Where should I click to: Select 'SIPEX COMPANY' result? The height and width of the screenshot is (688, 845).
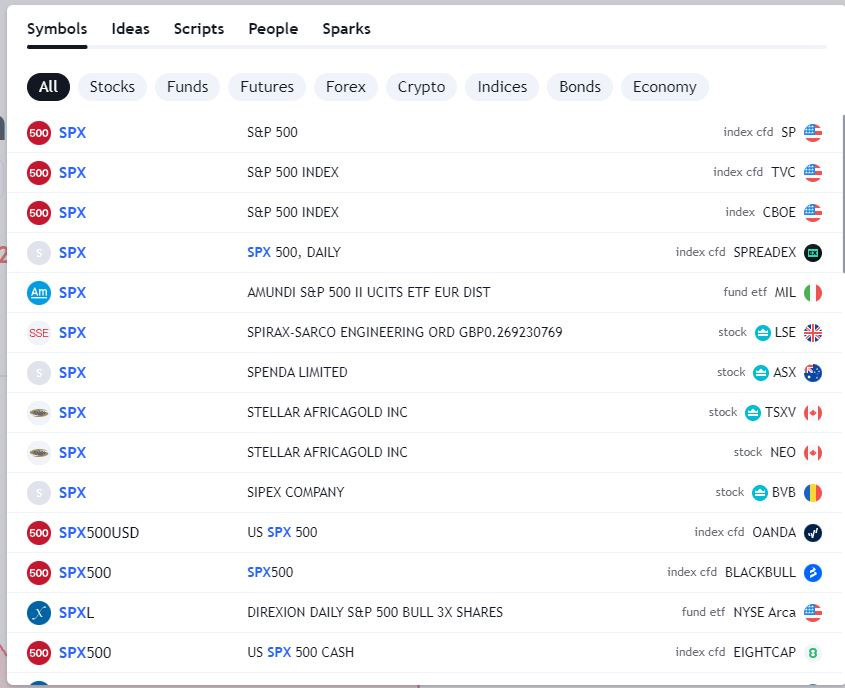[x=295, y=492]
